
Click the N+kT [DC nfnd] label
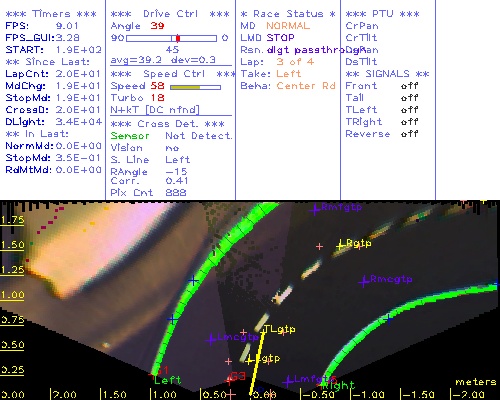coord(155,110)
